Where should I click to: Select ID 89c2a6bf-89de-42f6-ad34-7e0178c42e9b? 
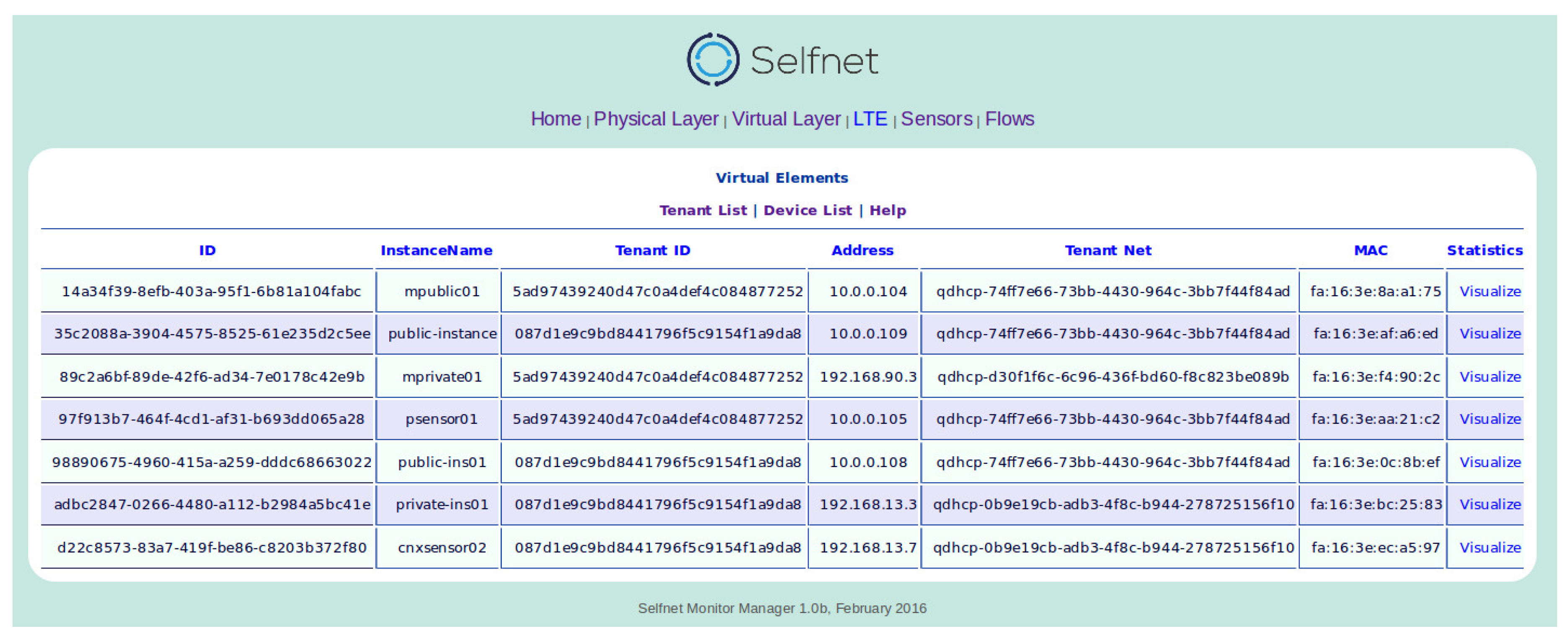(x=212, y=377)
